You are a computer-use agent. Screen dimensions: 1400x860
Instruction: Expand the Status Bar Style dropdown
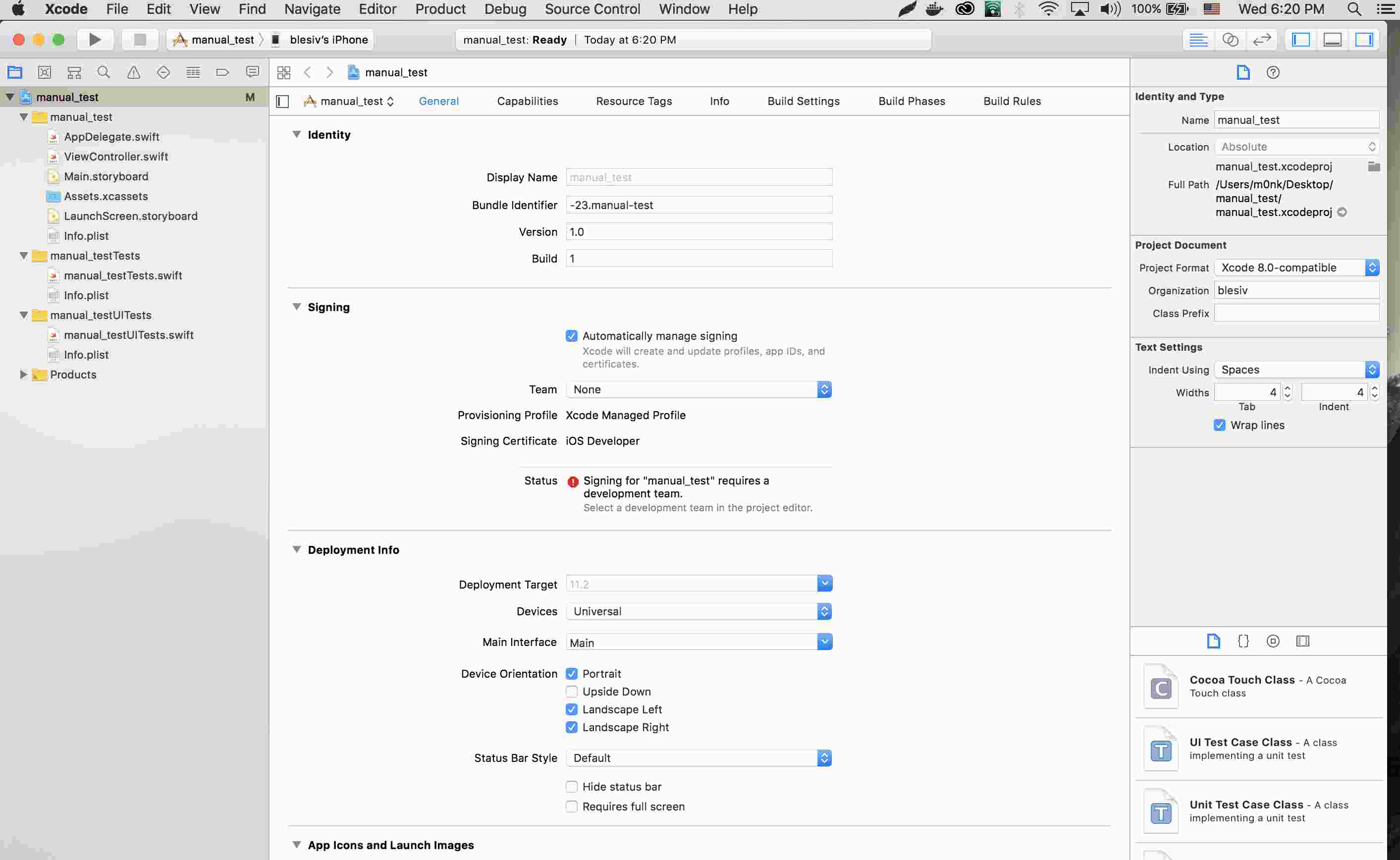click(x=824, y=757)
